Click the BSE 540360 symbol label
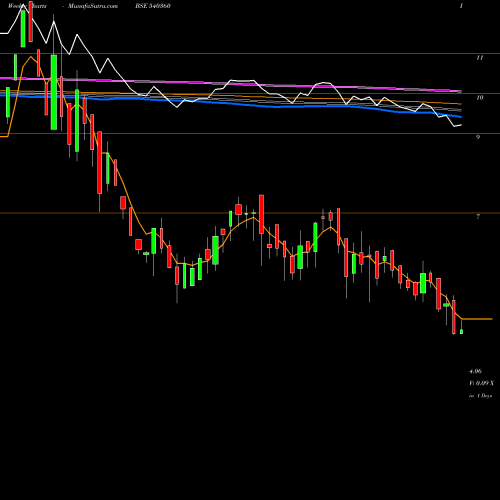The image size is (500, 500). (154, 6)
